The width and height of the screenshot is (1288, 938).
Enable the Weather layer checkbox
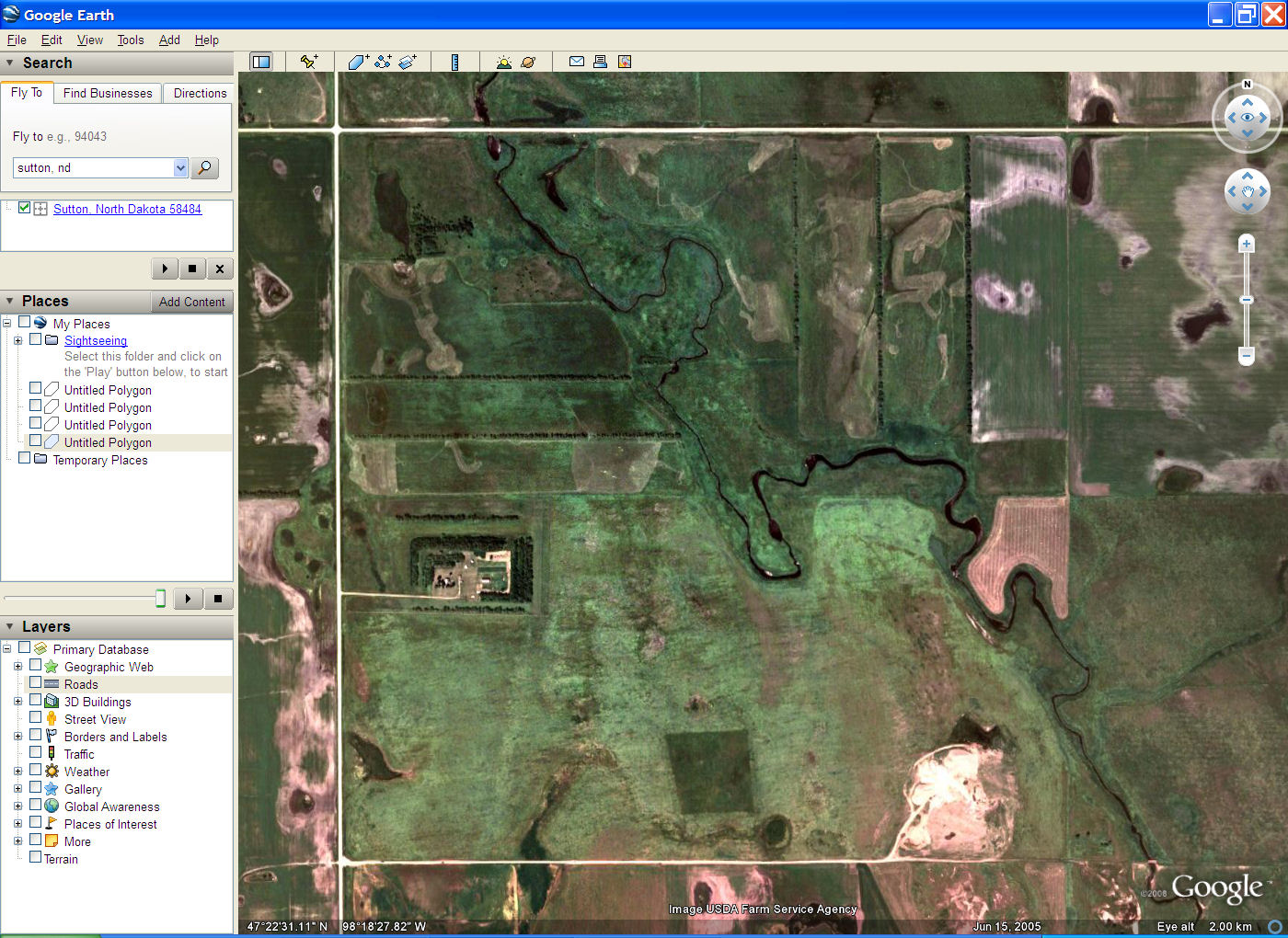(x=35, y=770)
